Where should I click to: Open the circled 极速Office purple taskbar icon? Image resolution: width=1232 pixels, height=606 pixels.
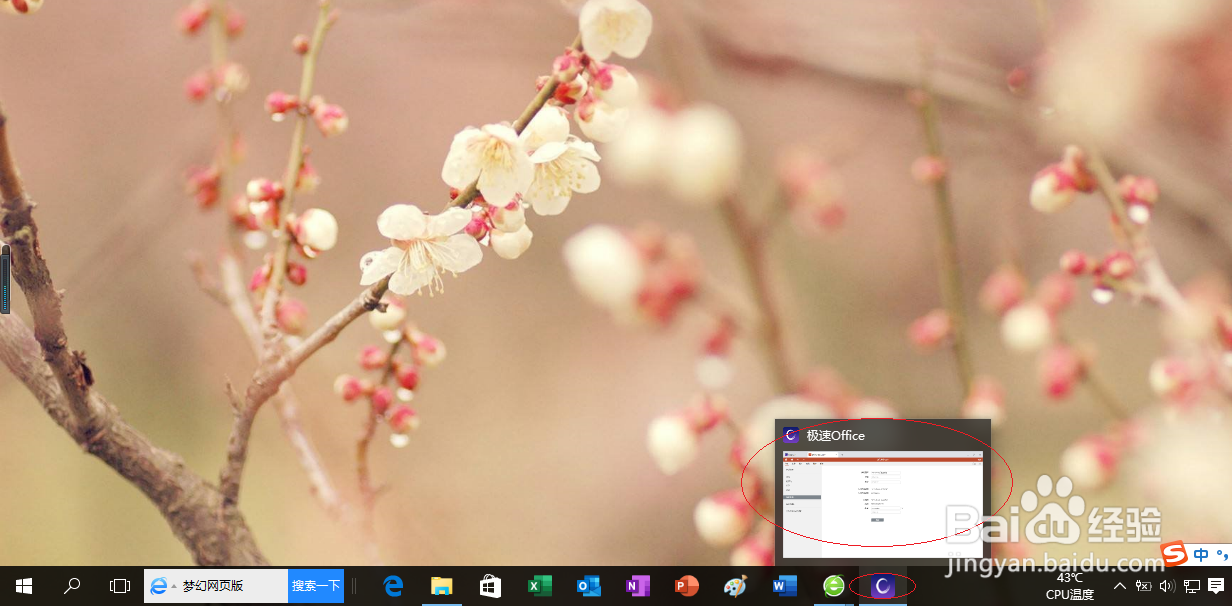click(882, 586)
